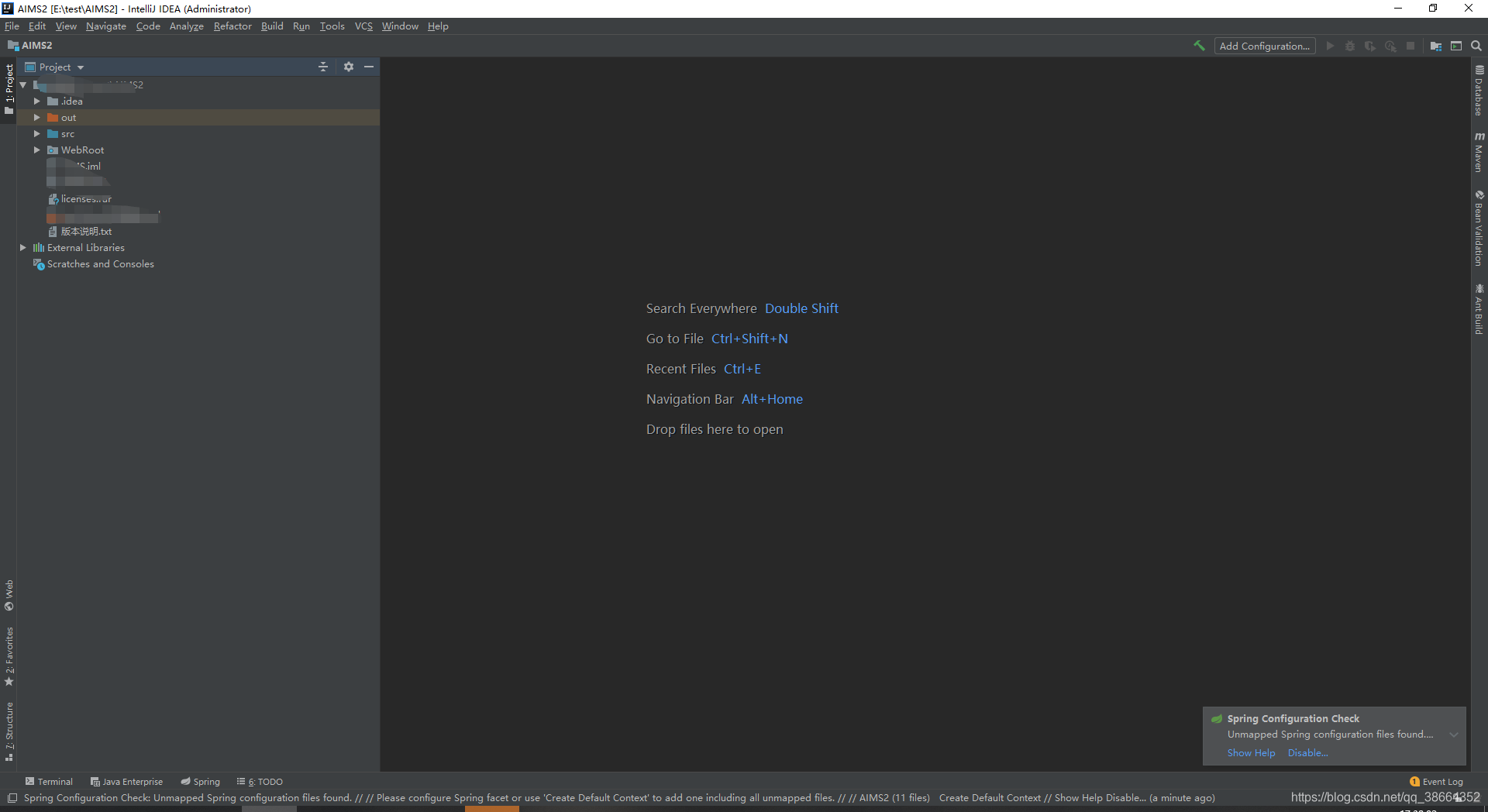Expand the src folder arrow
The height and width of the screenshot is (812, 1488).
point(36,133)
